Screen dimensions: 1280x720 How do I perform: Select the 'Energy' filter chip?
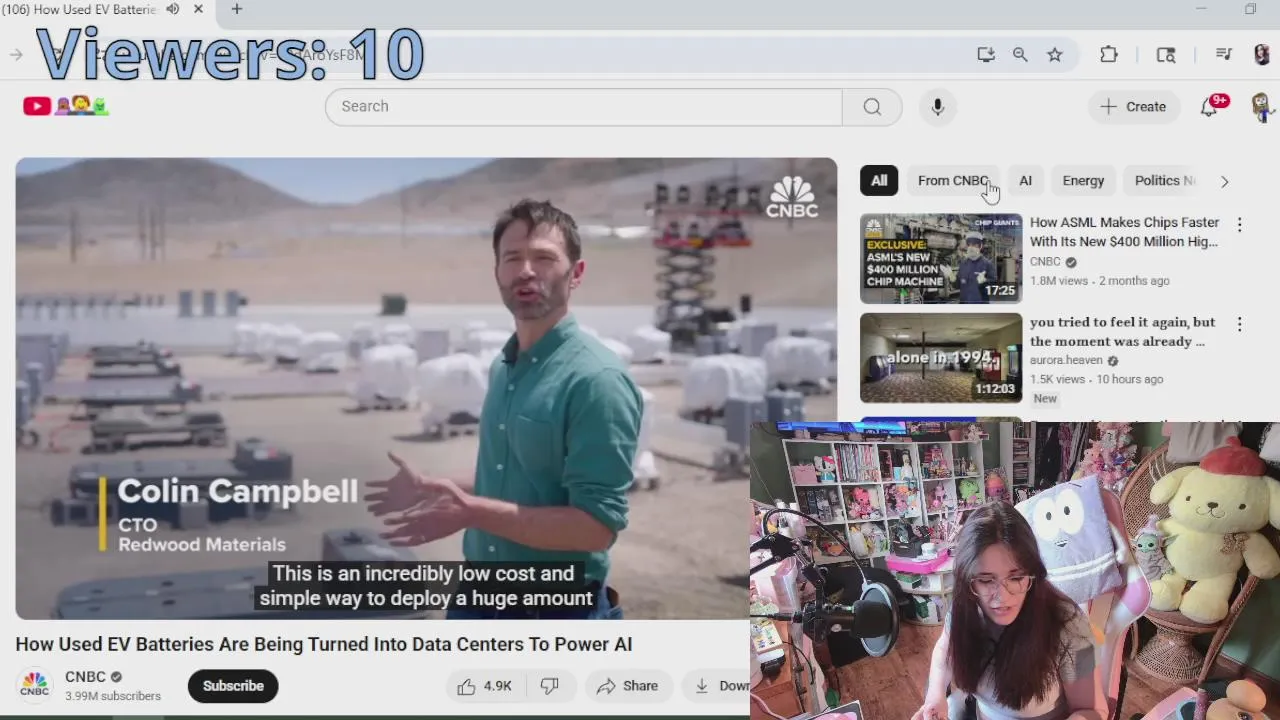[1083, 181]
